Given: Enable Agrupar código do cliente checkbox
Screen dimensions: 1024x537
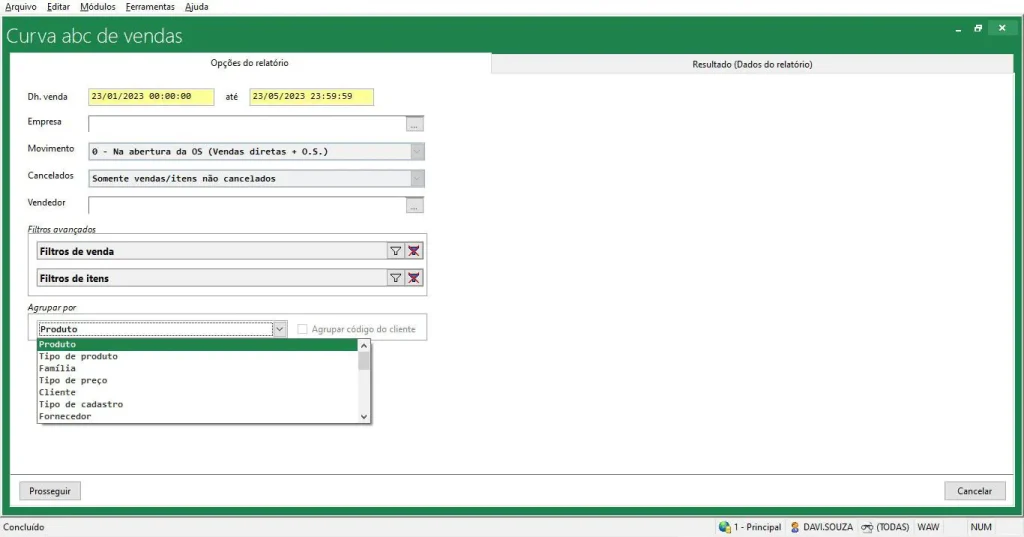Looking at the screenshot, I should [303, 329].
